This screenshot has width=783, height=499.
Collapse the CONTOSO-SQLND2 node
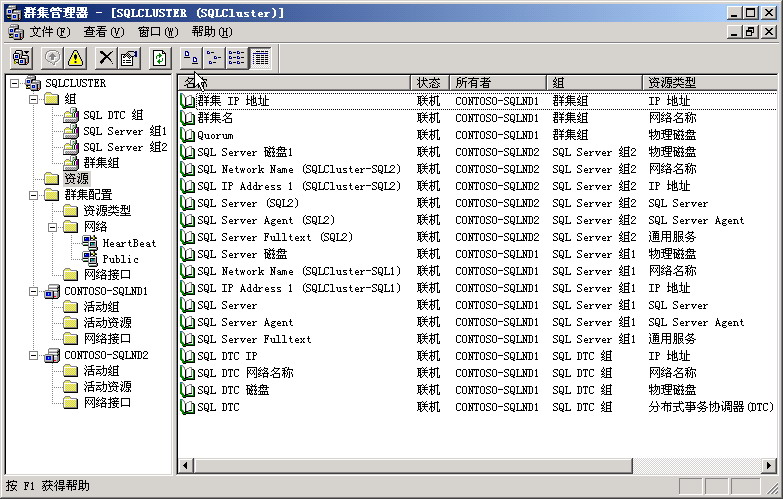pyautogui.click(x=33, y=355)
